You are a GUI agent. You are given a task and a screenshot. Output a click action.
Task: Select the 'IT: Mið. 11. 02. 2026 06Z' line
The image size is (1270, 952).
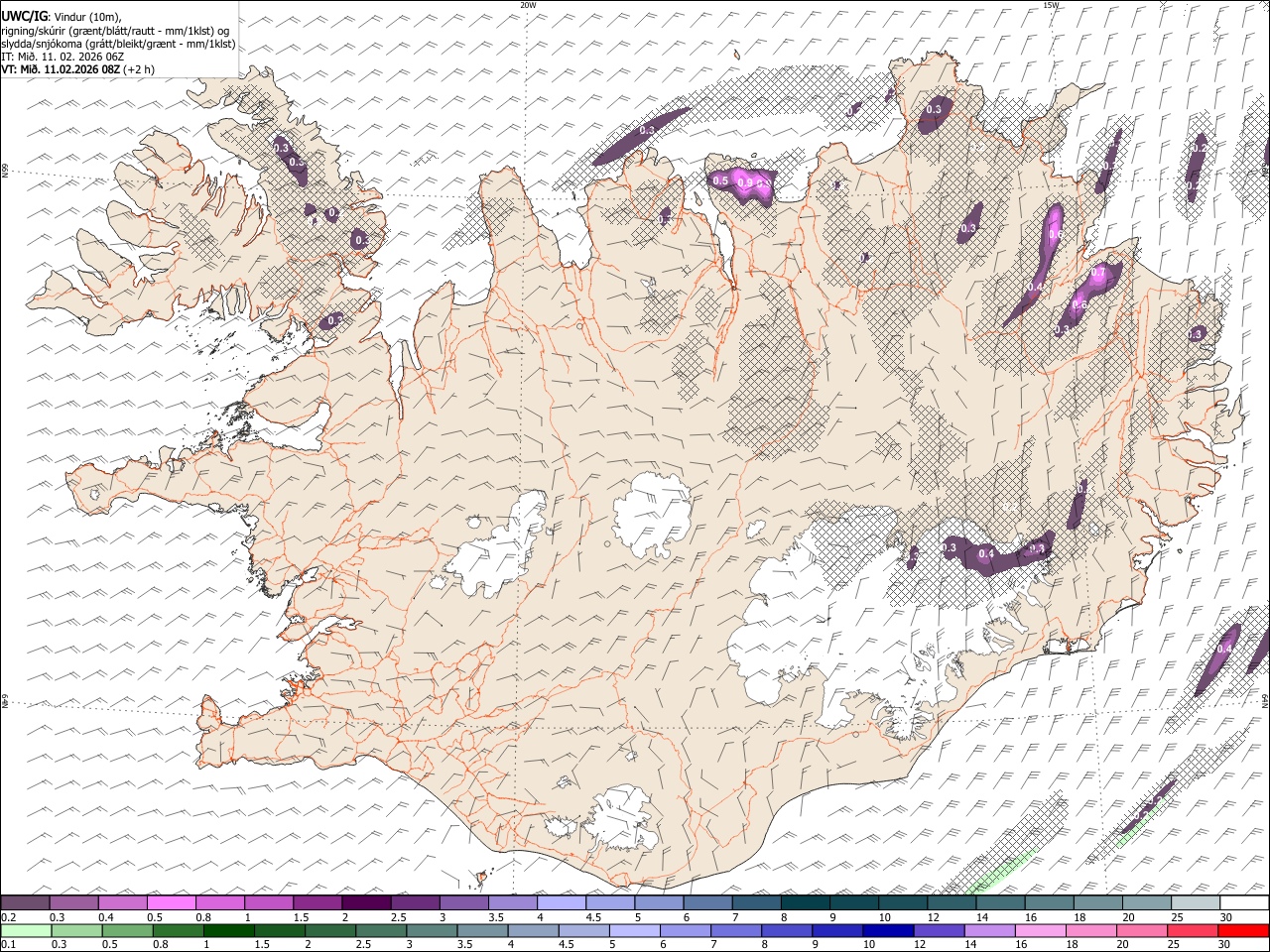click(x=63, y=57)
